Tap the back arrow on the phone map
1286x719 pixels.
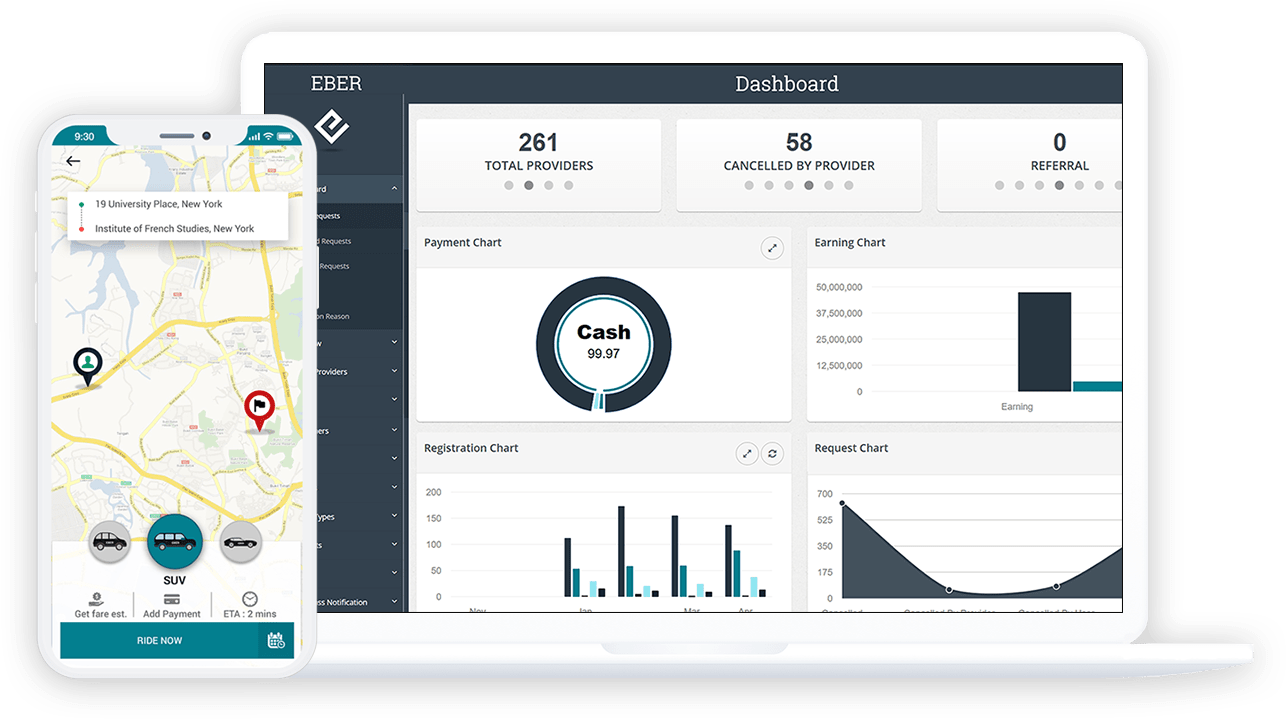click(73, 161)
